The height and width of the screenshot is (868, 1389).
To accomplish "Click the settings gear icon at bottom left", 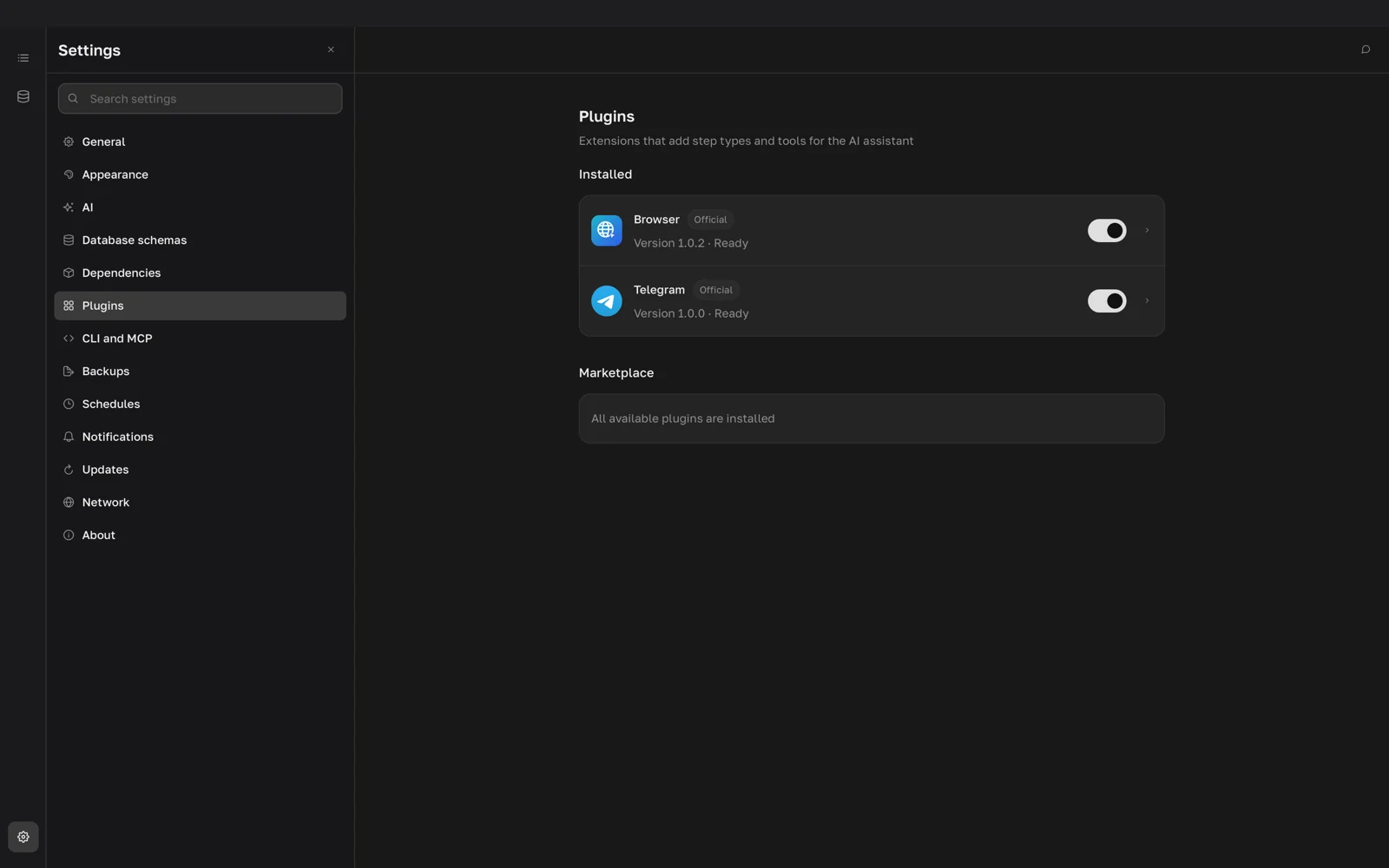I will (x=23, y=837).
